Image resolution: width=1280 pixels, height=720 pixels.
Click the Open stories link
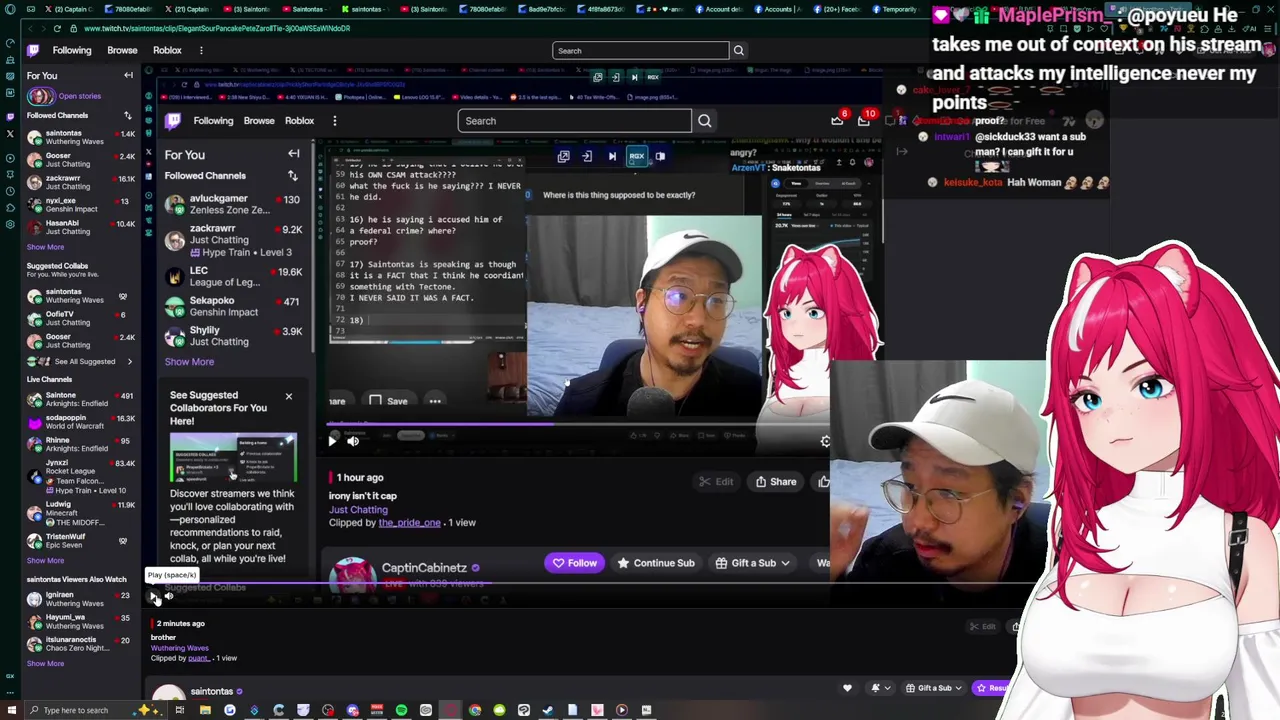(79, 96)
